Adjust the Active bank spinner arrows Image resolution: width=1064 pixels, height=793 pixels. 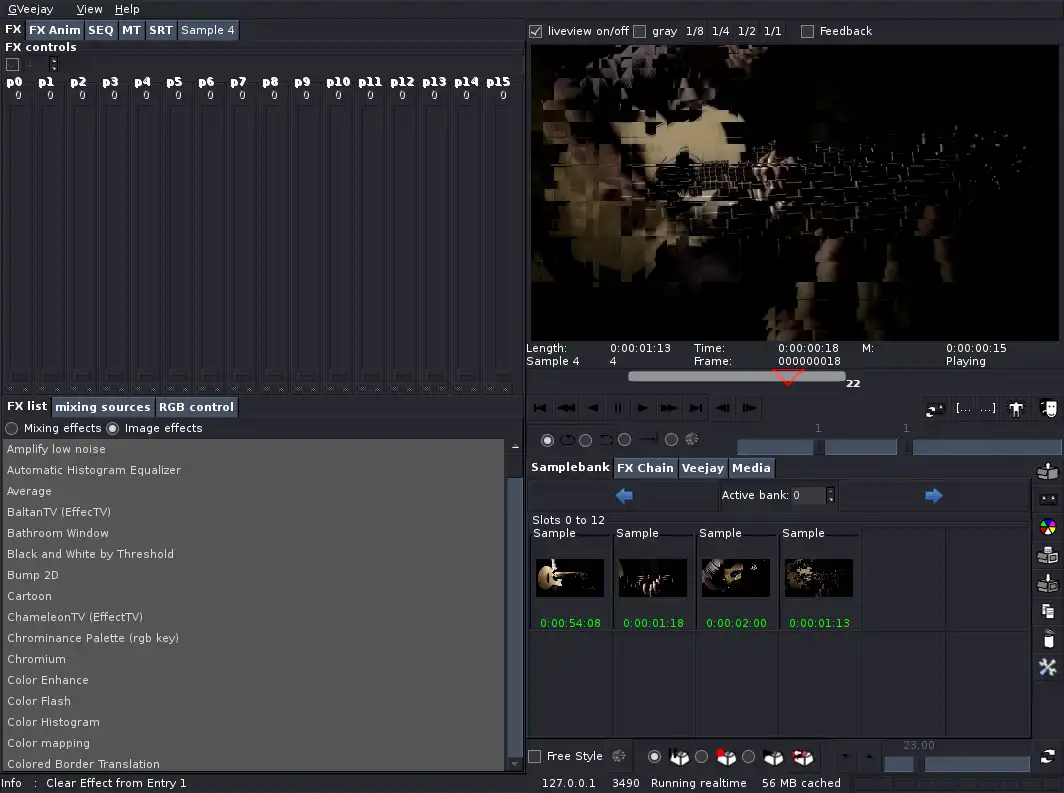click(x=830, y=495)
